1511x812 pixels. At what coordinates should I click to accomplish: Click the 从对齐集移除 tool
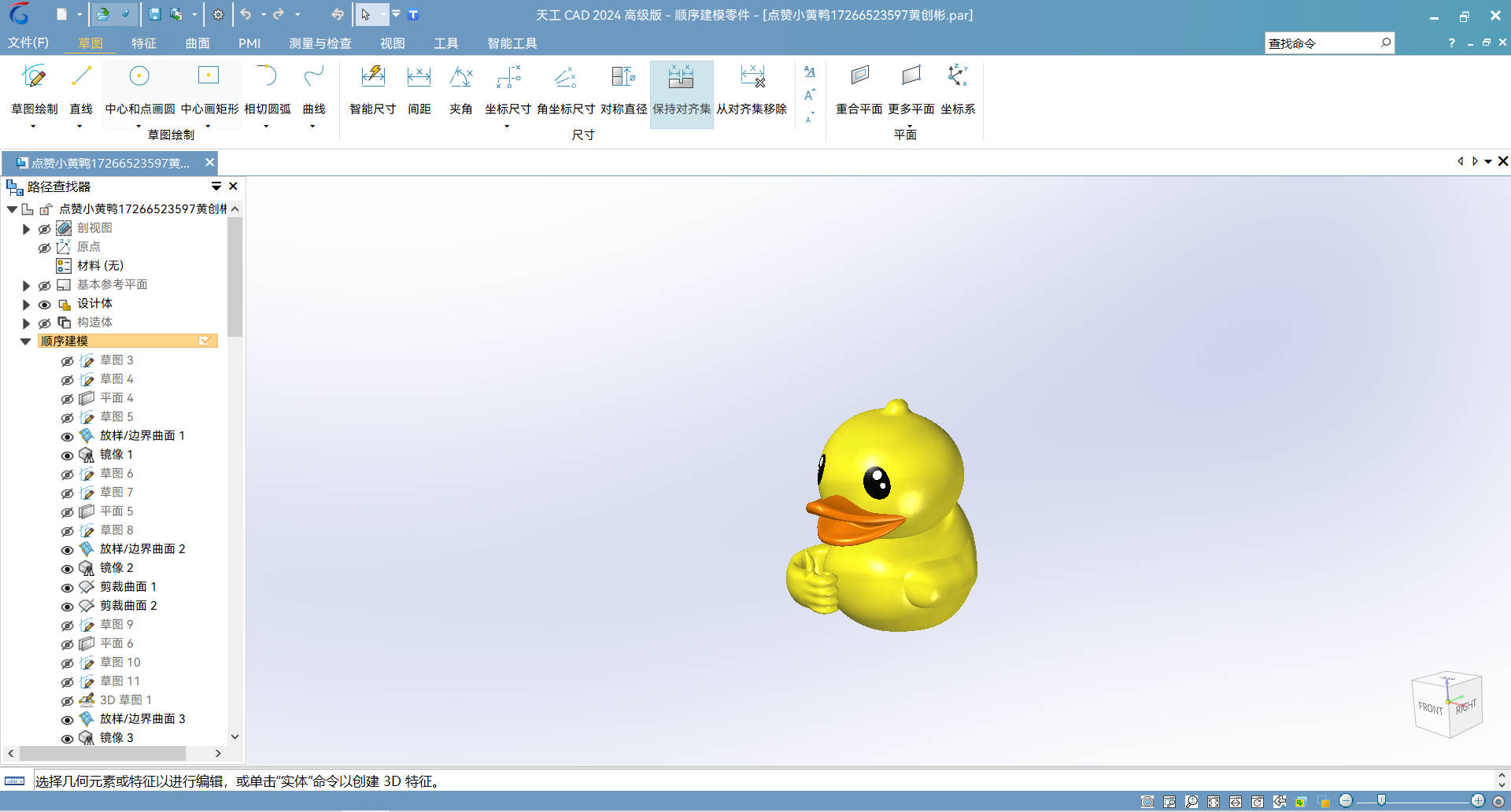click(752, 89)
